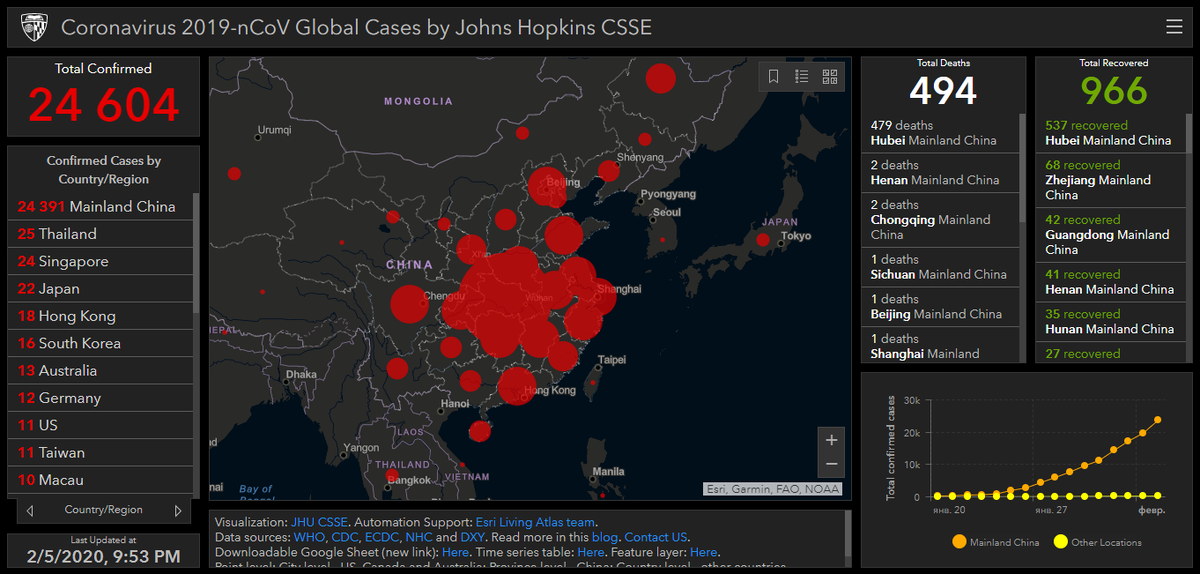Open the hamburger menu in the header
Screen dimensions: 1200x574
point(1174,27)
